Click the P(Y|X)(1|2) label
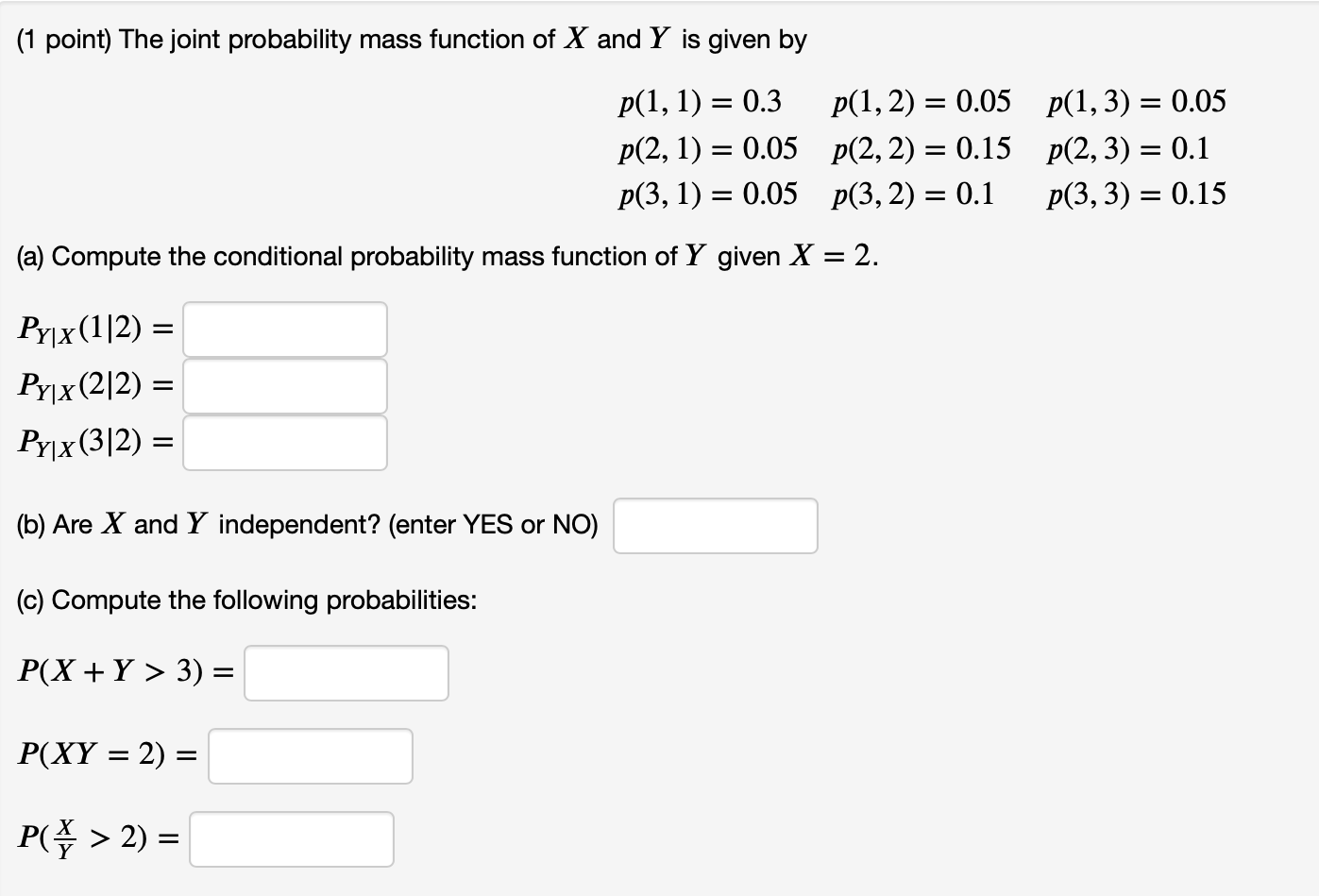Screen dimensions: 1319x896 click(x=90, y=330)
